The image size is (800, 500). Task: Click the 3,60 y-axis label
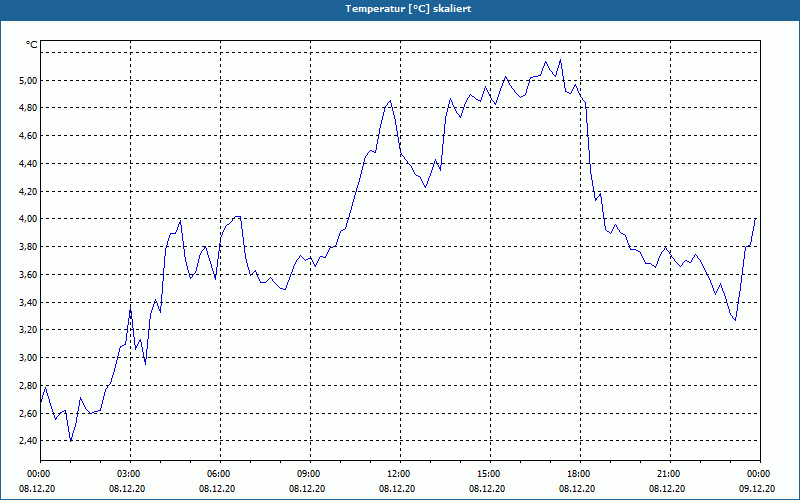[29, 274]
